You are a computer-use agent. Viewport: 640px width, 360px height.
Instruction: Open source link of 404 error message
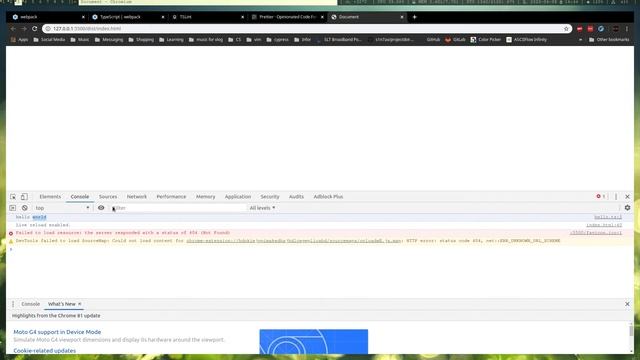pyautogui.click(x=596, y=233)
